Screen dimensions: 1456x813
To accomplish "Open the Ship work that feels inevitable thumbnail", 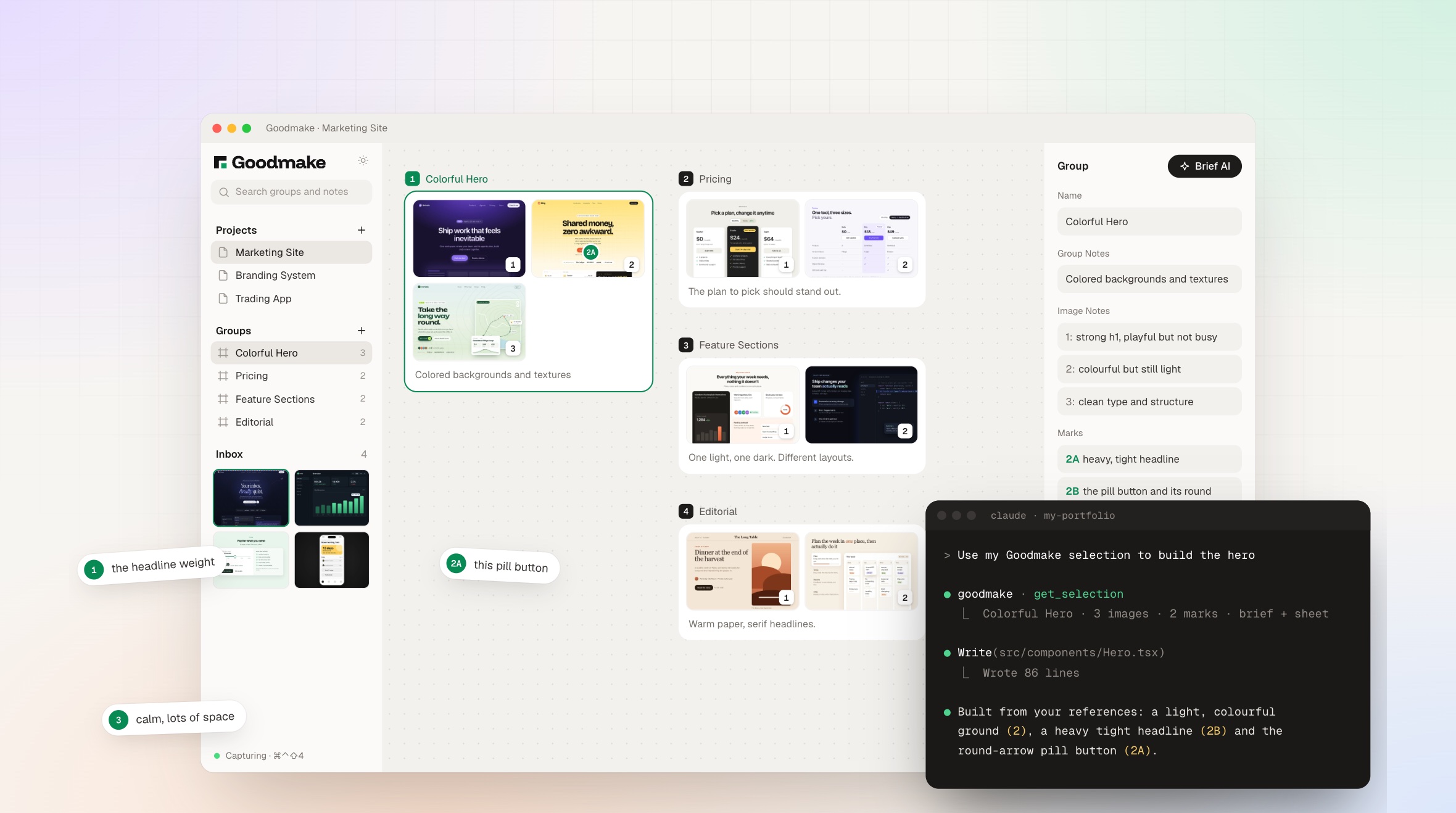I will 469,238.
